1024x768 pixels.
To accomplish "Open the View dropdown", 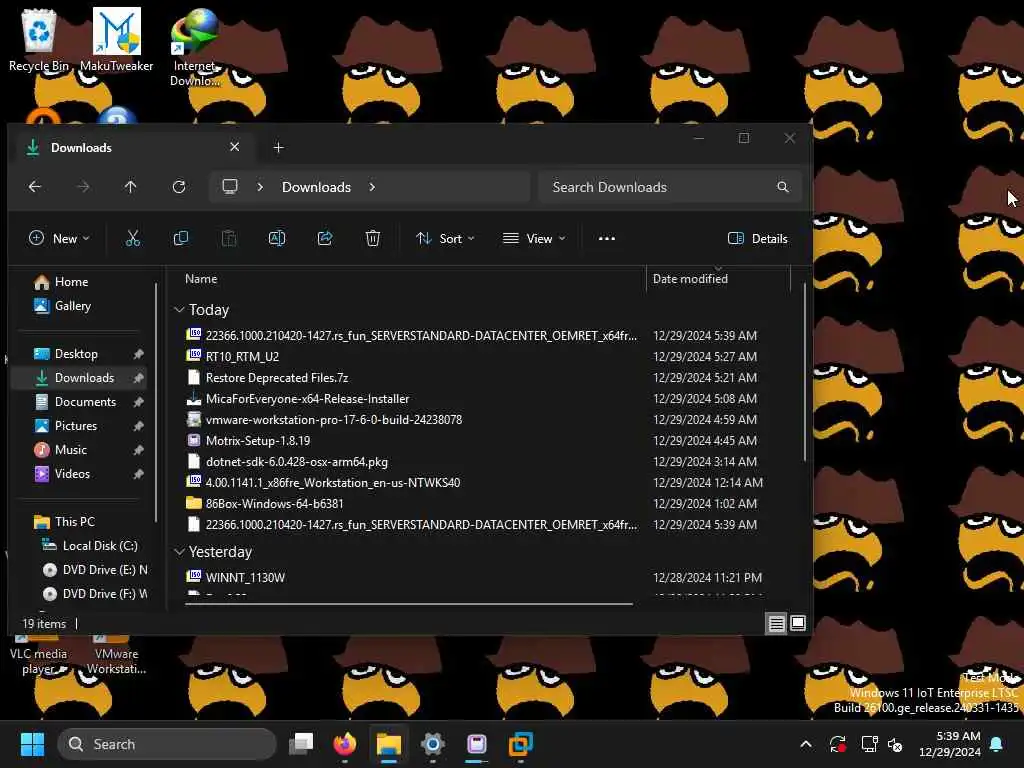I will click(534, 238).
